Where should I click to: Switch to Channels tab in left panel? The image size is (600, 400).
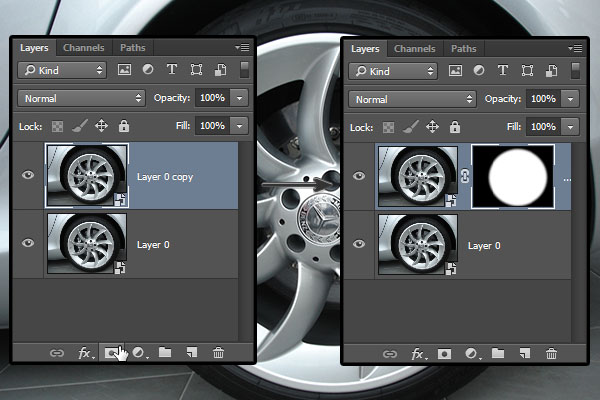83,47
